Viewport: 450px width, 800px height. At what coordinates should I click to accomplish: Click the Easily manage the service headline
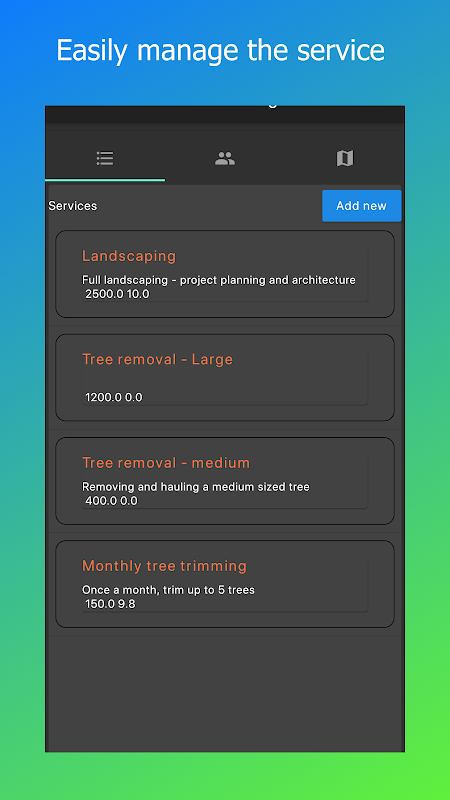[x=220, y=51]
